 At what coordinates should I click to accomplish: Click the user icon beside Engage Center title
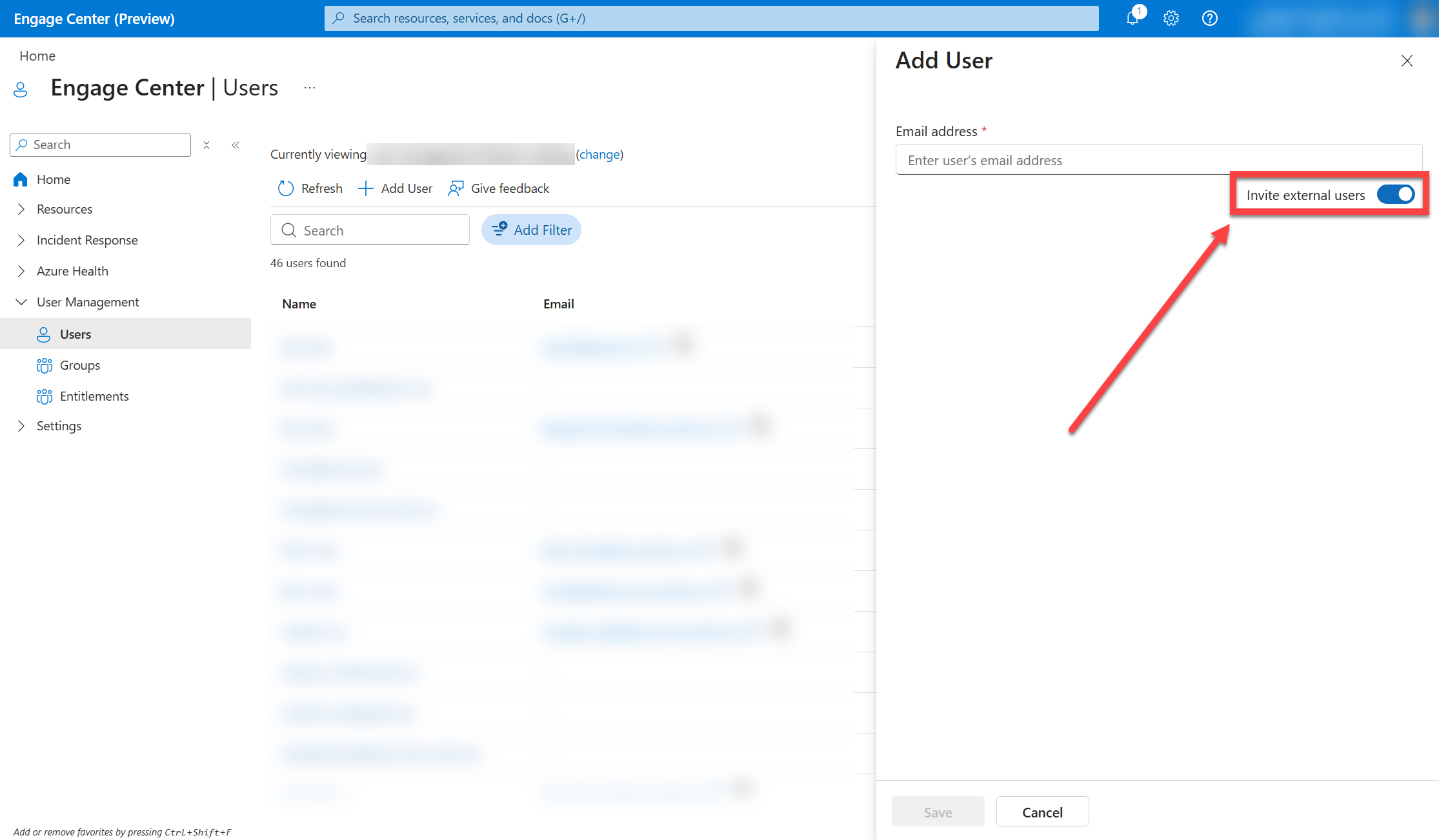click(x=21, y=89)
